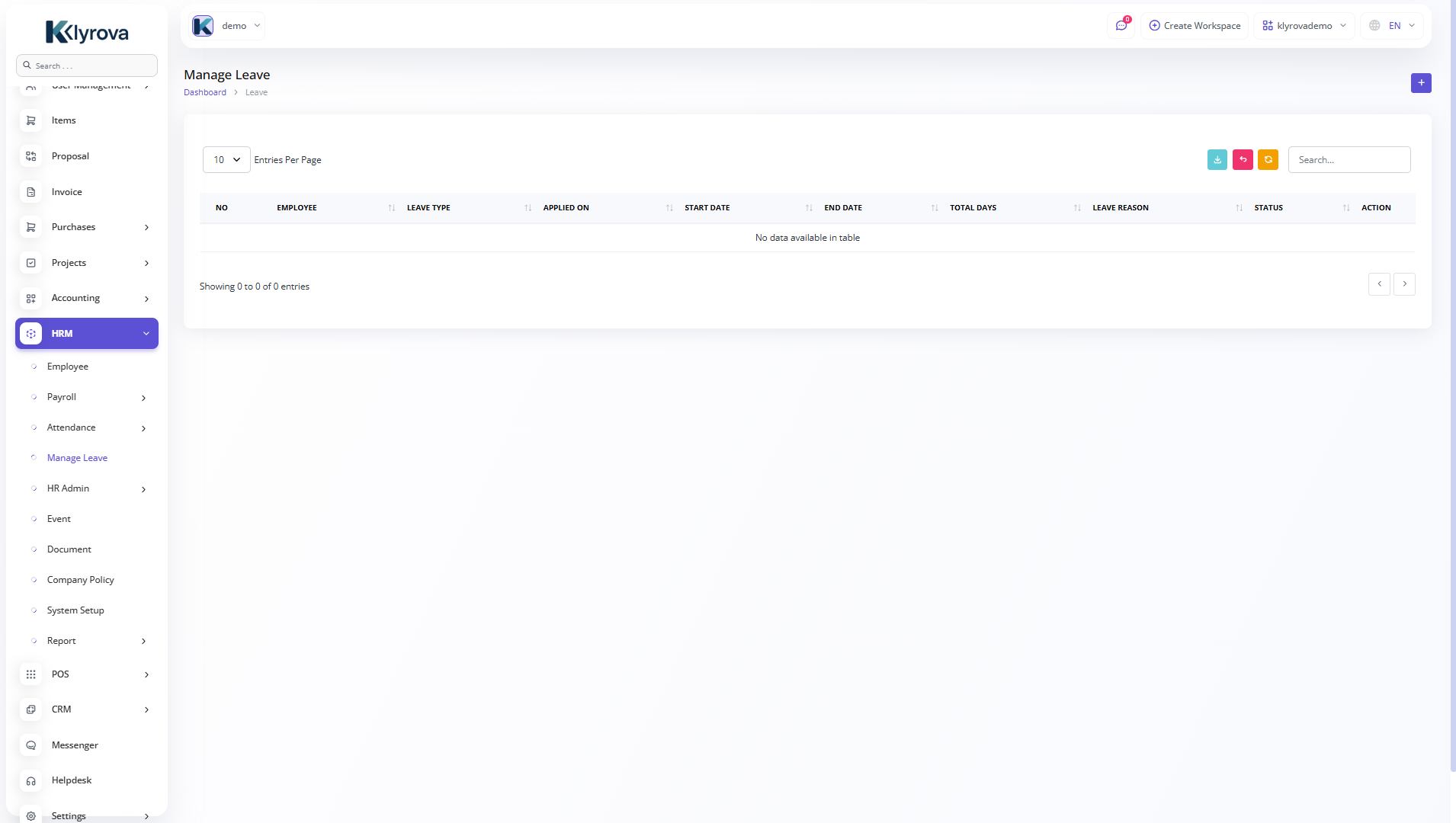Click the Helpdesk headset icon
Image resolution: width=1456 pixels, height=823 pixels.
(x=31, y=781)
